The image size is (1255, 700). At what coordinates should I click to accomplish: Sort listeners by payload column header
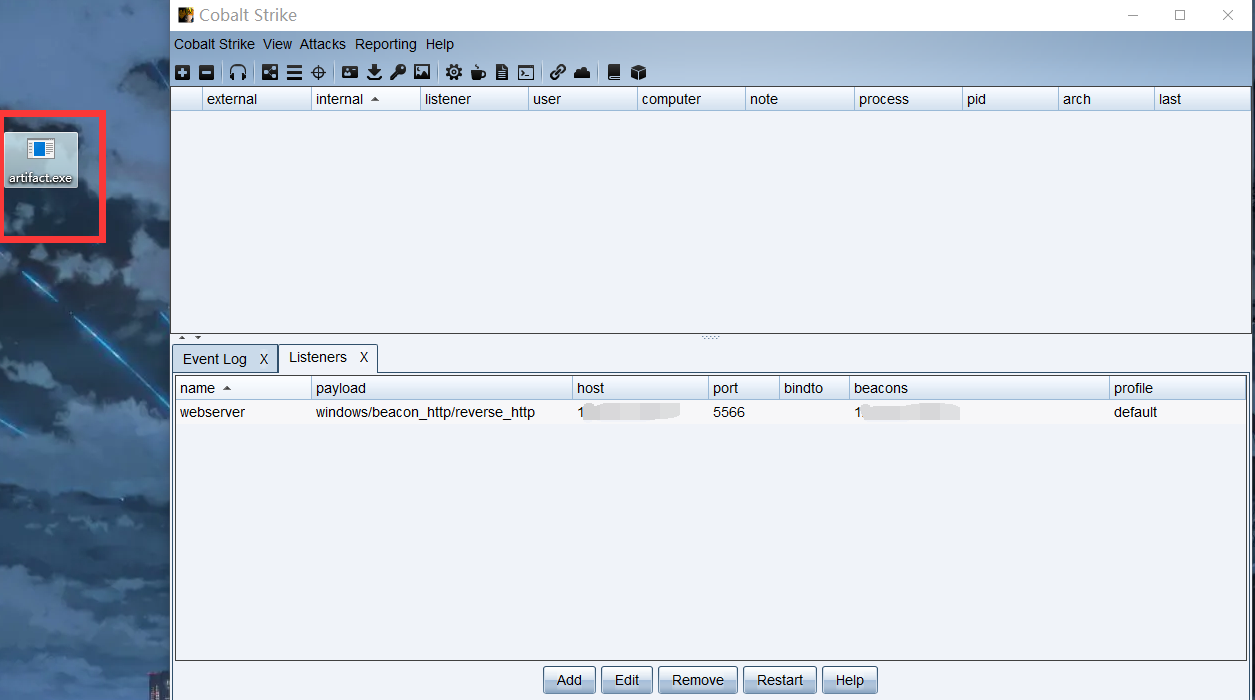click(442, 388)
